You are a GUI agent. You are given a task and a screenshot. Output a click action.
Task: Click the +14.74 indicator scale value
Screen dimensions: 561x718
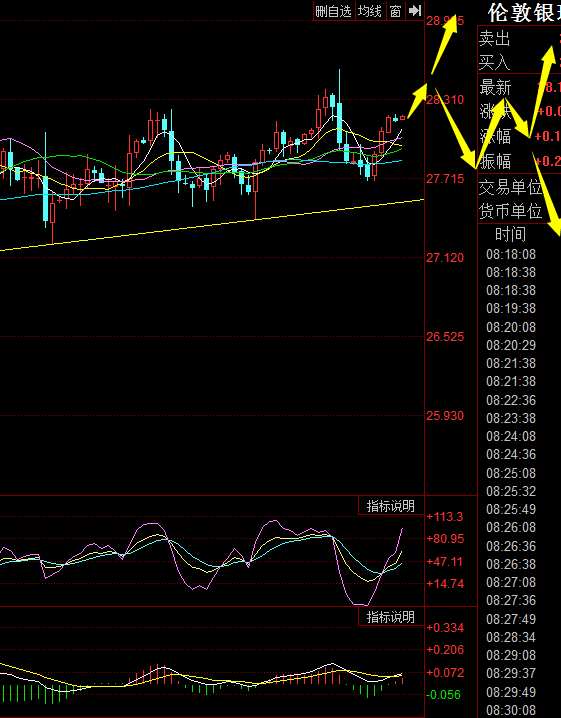tap(445, 583)
